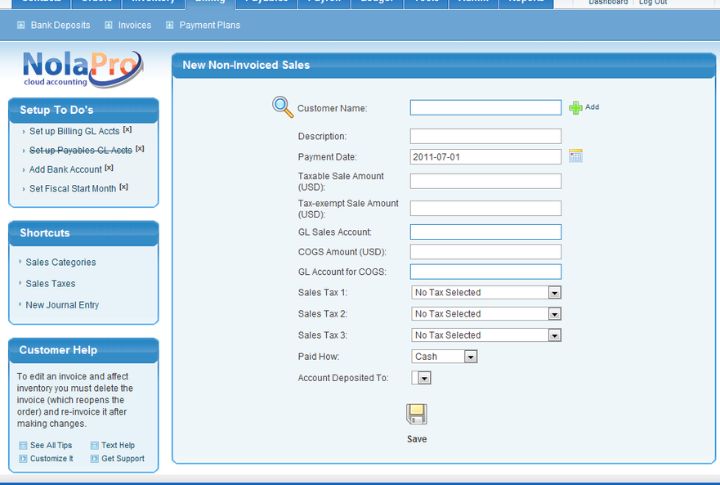Click the green Add customer icon
The width and height of the screenshot is (720, 485).
click(576, 108)
